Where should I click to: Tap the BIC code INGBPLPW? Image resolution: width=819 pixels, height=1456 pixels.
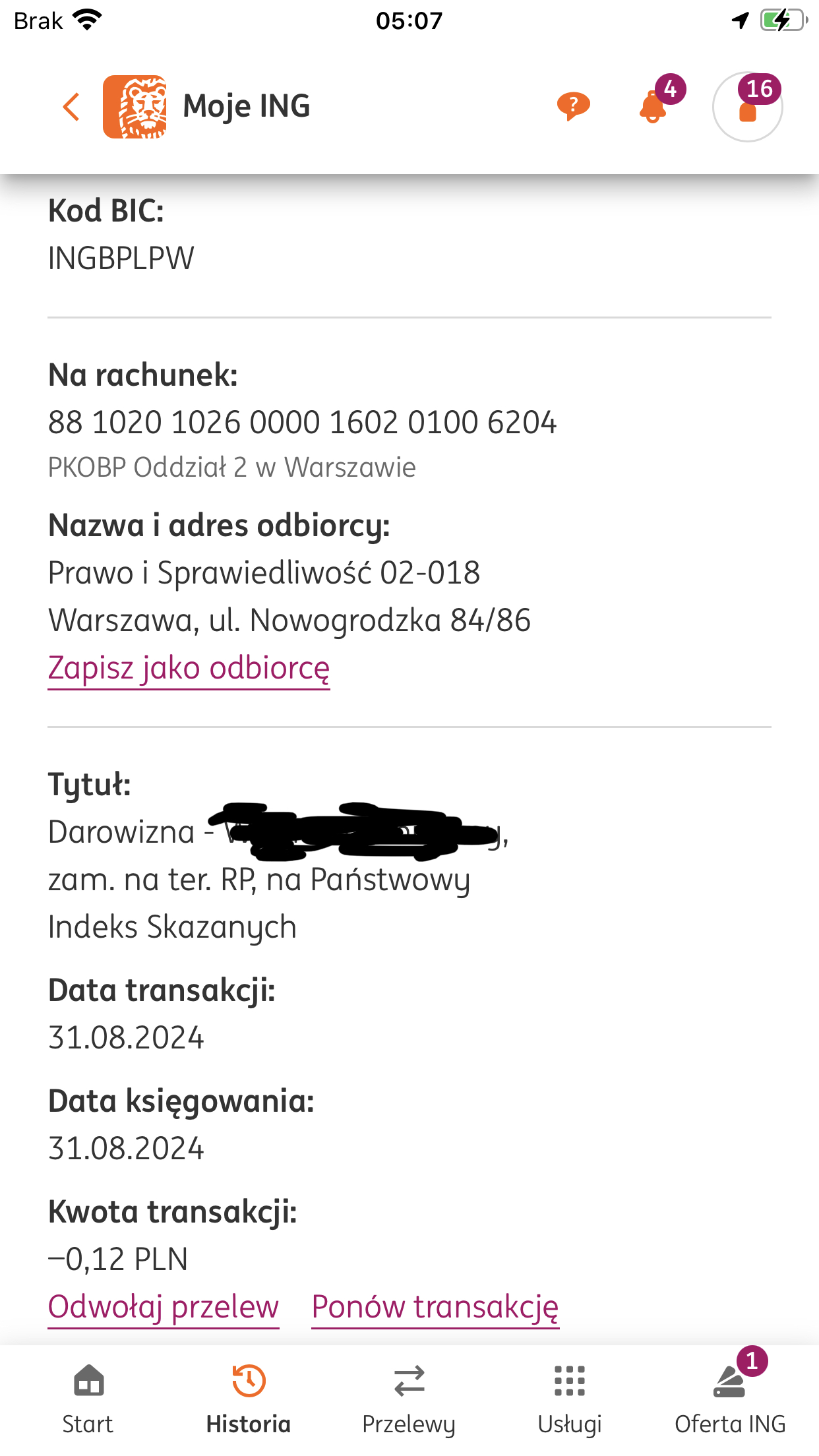[x=121, y=258]
